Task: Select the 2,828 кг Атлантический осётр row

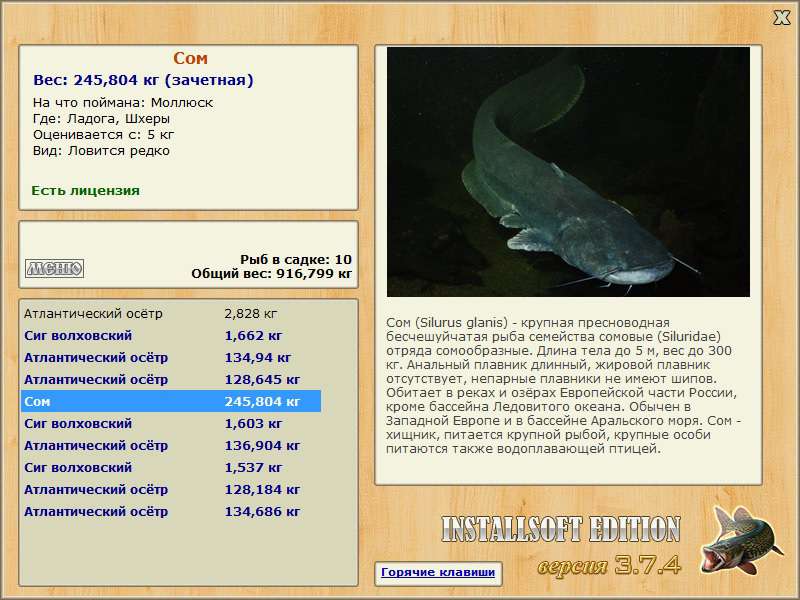Action: click(x=171, y=313)
